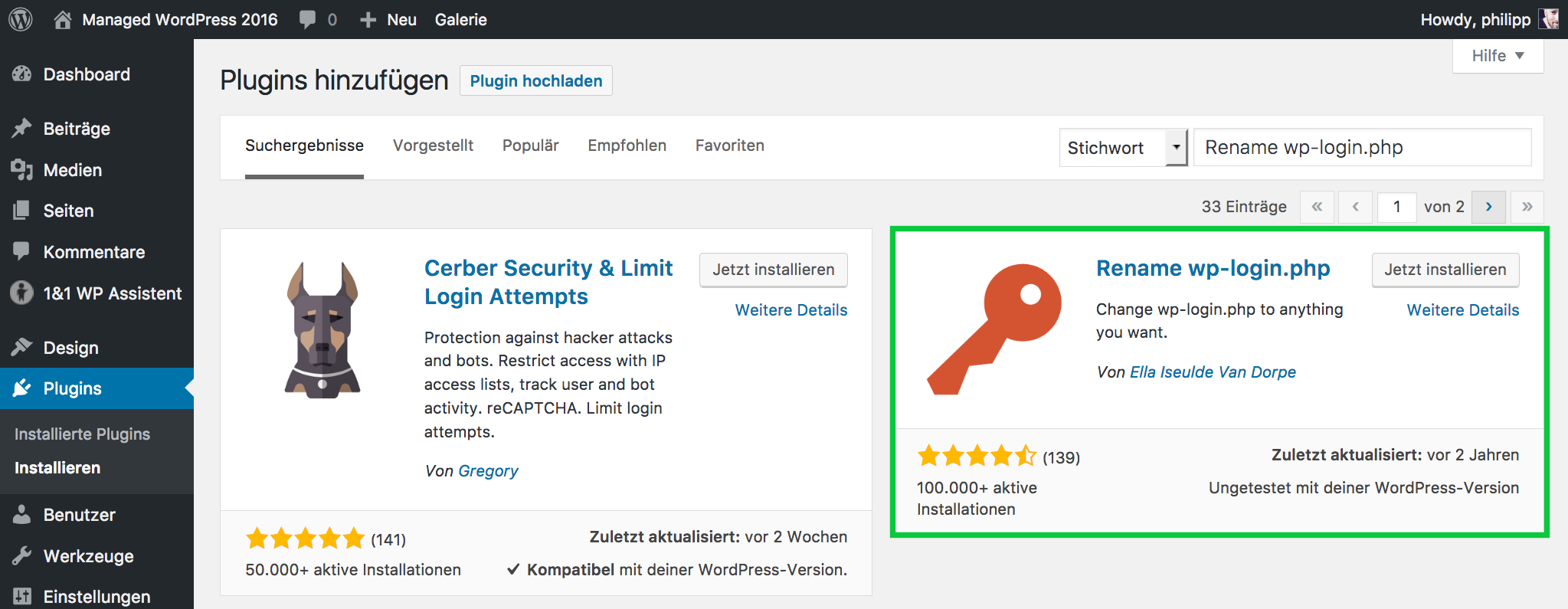The image size is (1568, 609).
Task: Click the Design paintbrush icon
Action: click(x=22, y=348)
